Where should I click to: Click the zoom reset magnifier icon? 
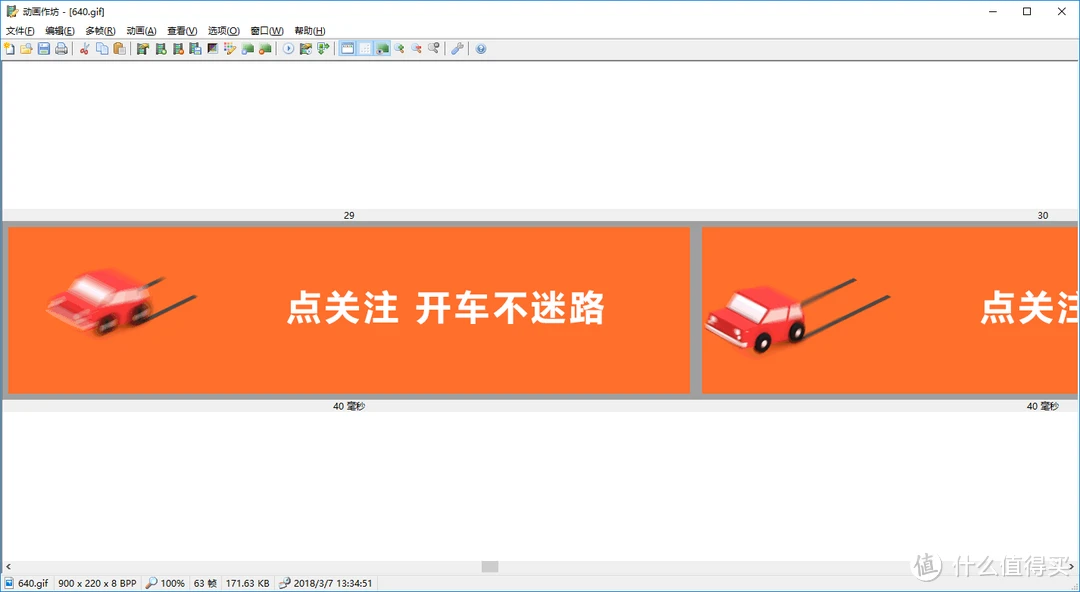pos(433,49)
